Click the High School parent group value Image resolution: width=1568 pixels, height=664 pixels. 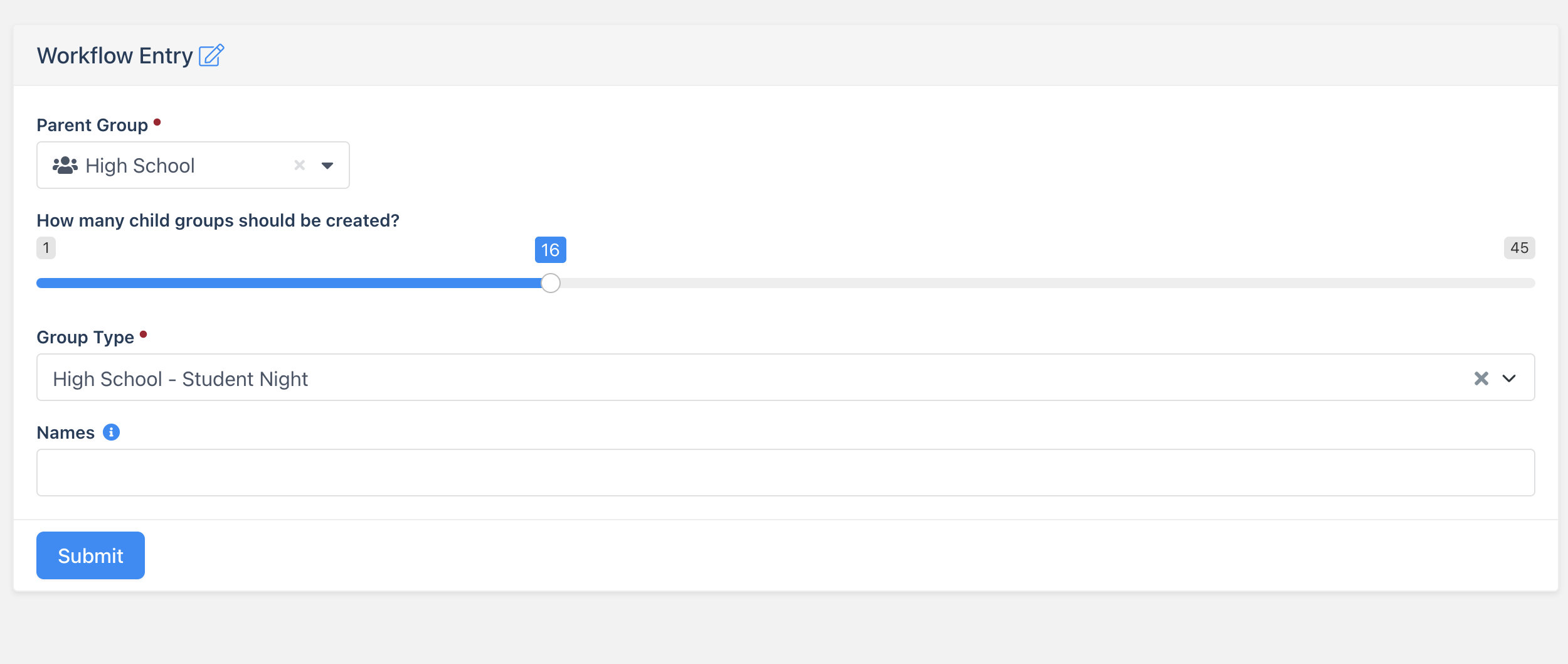point(140,166)
